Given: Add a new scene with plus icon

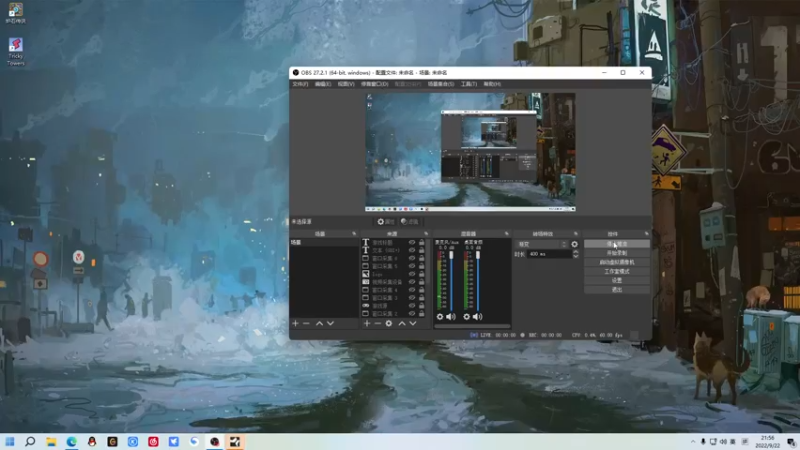Looking at the screenshot, I should click(295, 323).
